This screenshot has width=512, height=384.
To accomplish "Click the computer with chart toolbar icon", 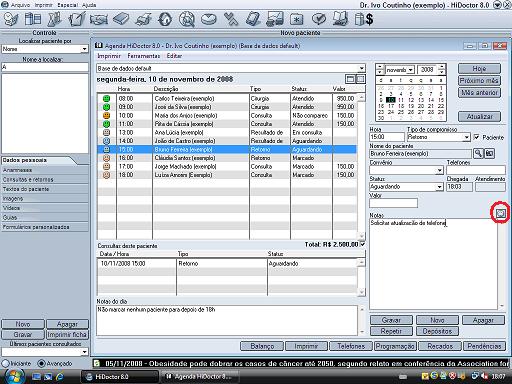I will 275,19.
